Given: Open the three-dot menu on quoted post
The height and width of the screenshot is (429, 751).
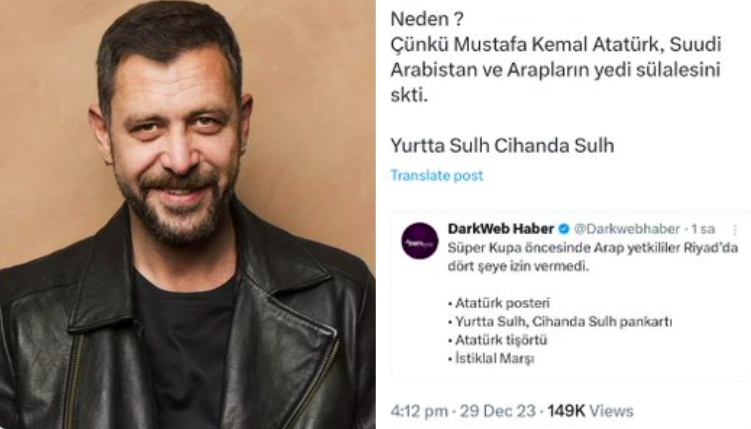Looking at the screenshot, I should pos(735,230).
